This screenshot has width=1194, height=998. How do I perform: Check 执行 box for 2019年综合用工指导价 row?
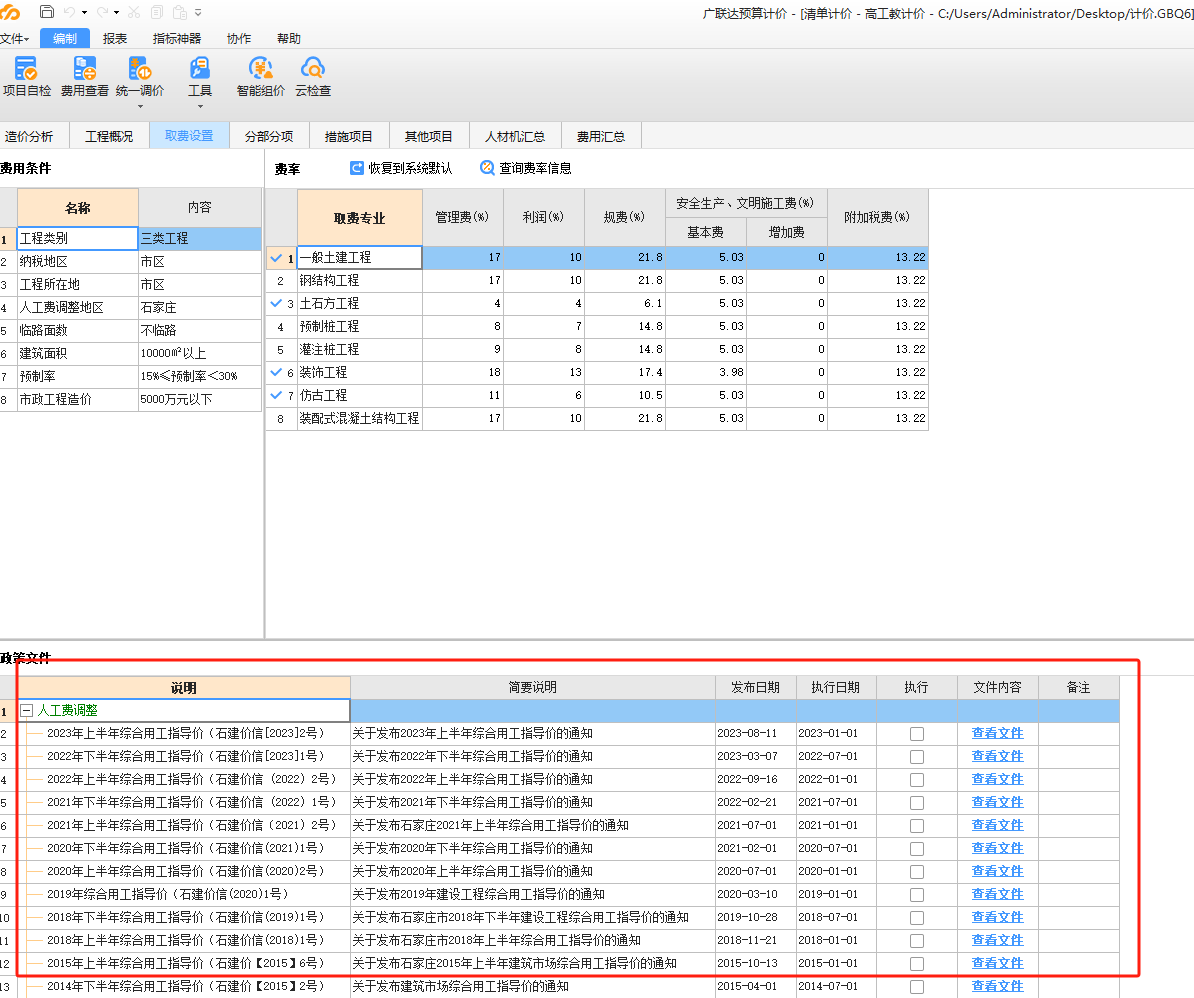917,894
